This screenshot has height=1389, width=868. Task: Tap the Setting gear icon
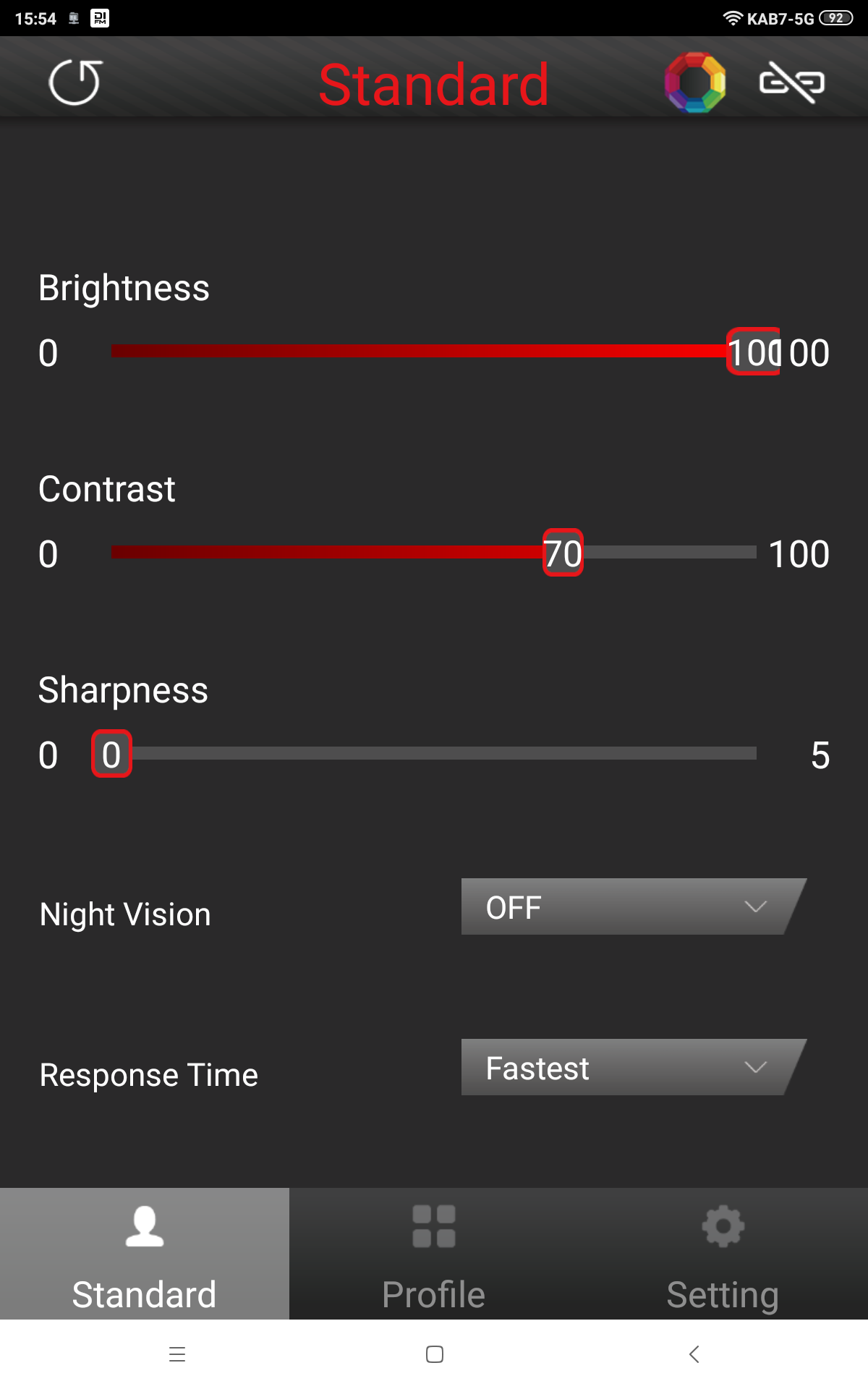pos(723,1226)
